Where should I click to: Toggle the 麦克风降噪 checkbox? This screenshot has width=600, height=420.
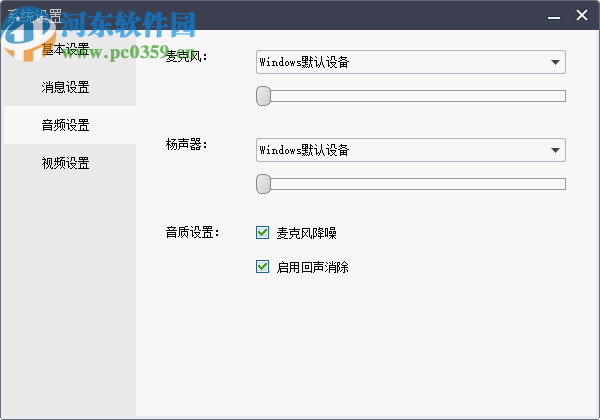(x=262, y=233)
